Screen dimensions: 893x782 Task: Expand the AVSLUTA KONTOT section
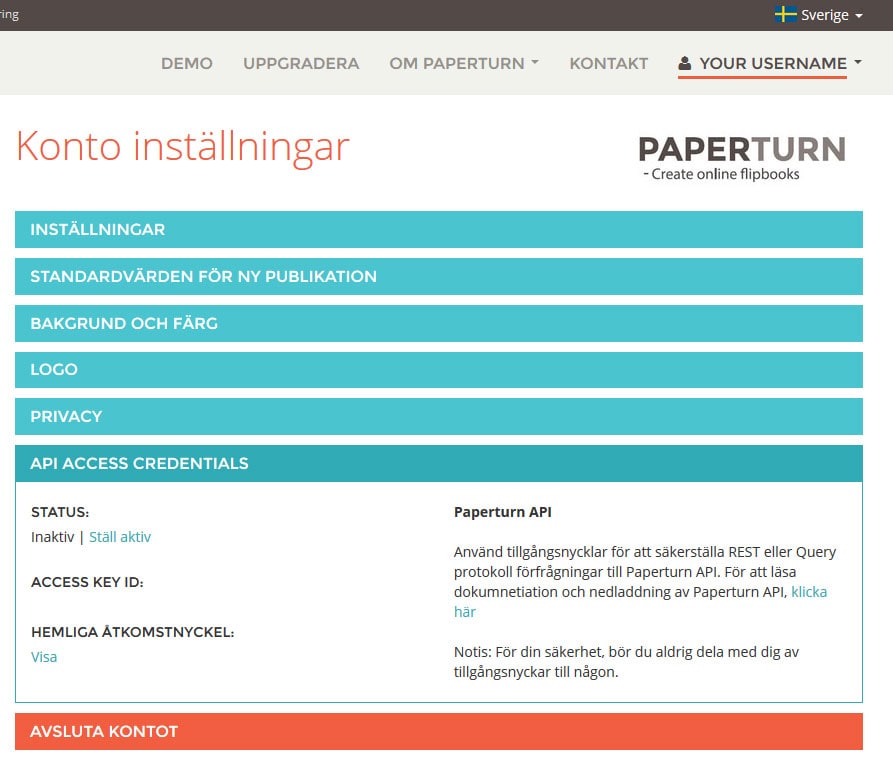pyautogui.click(x=439, y=731)
